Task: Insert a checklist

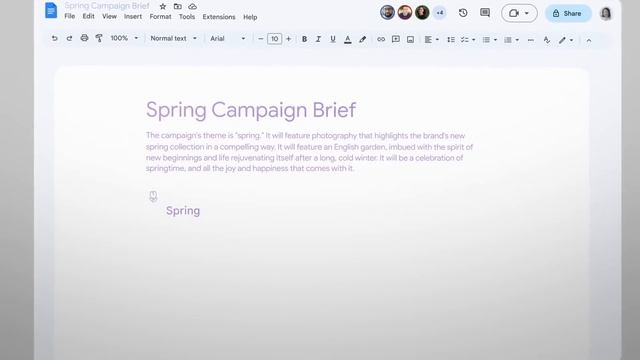Action: coord(464,40)
